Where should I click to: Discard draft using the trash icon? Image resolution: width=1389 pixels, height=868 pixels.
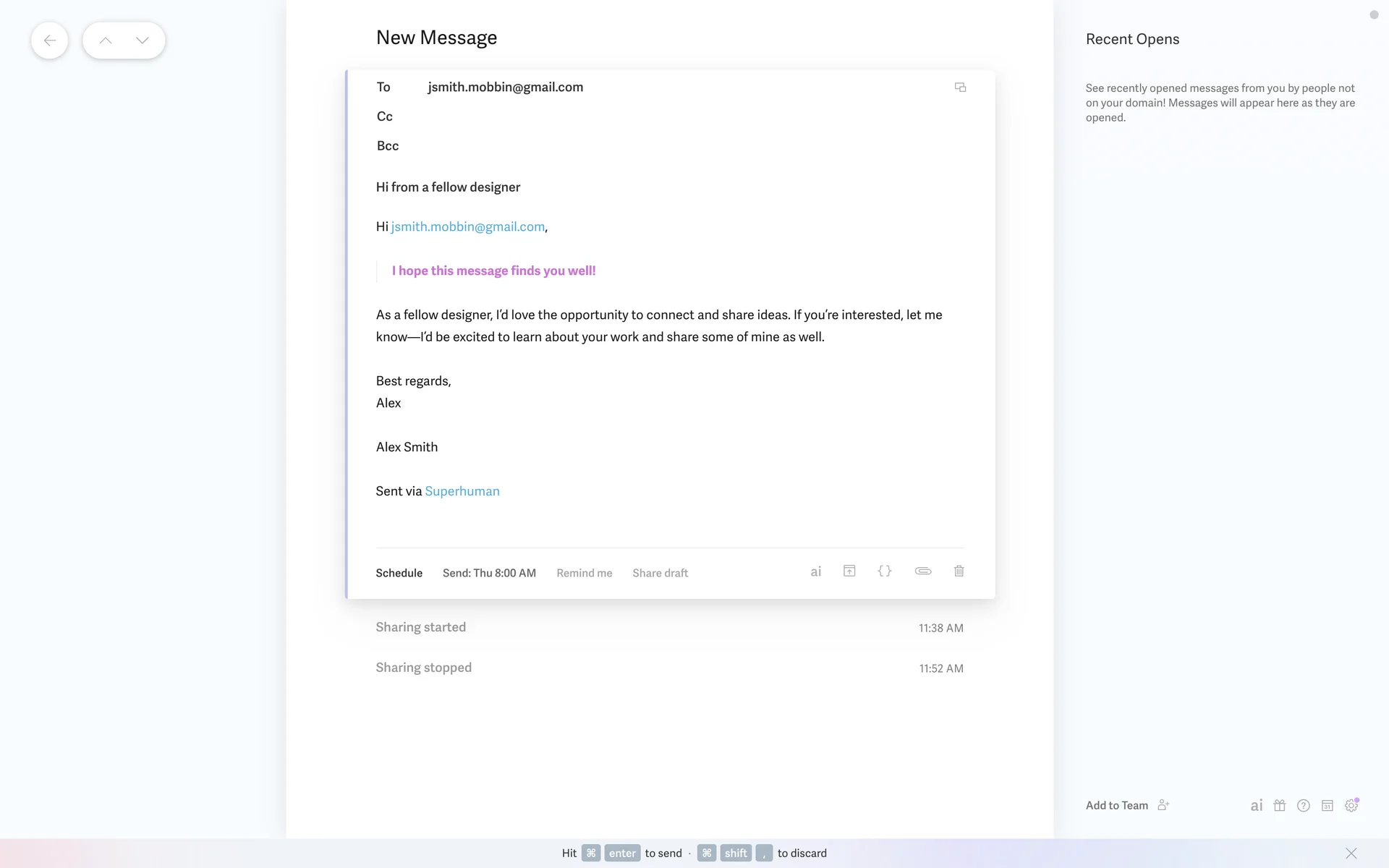(959, 571)
